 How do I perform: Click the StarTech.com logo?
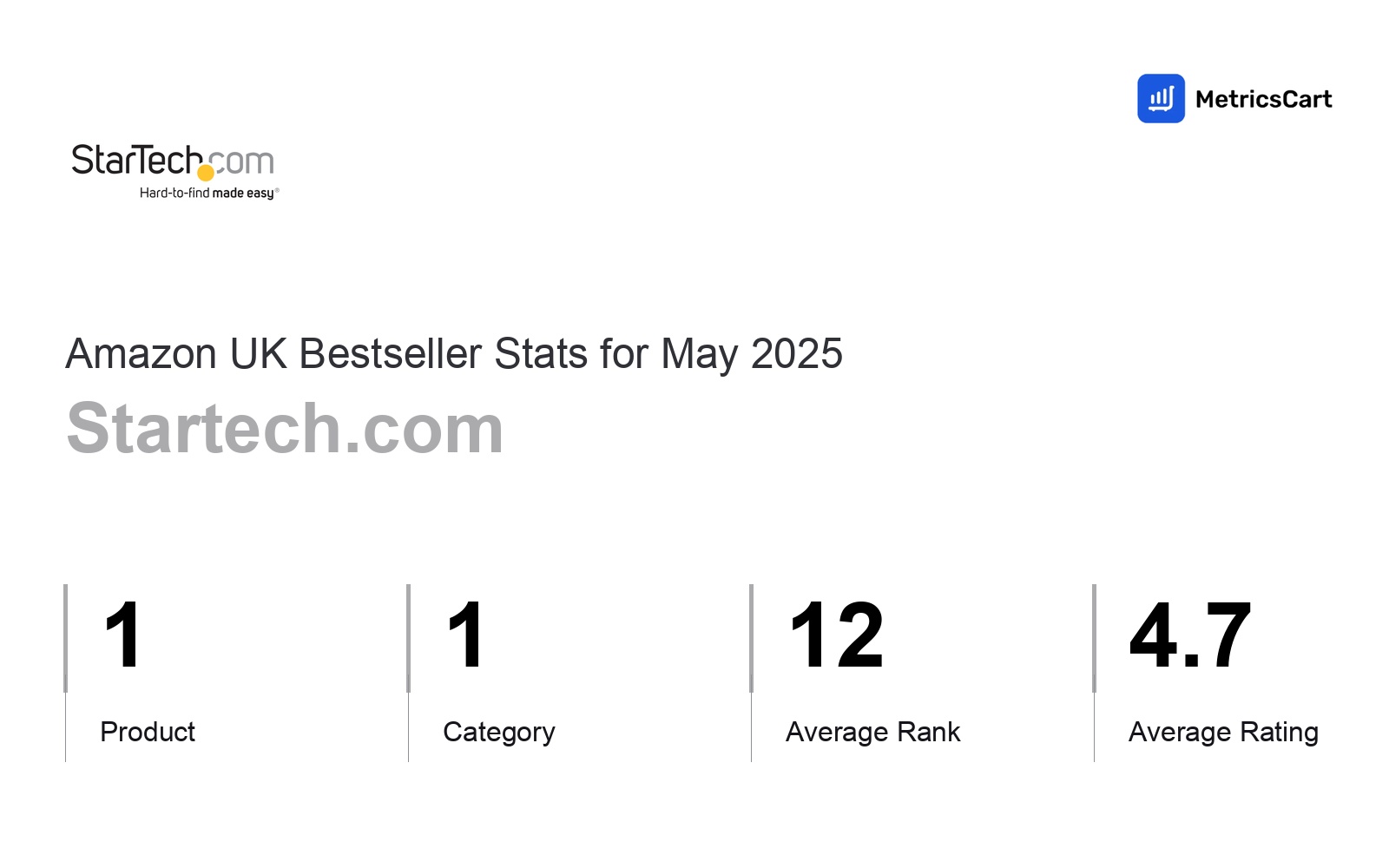174,171
